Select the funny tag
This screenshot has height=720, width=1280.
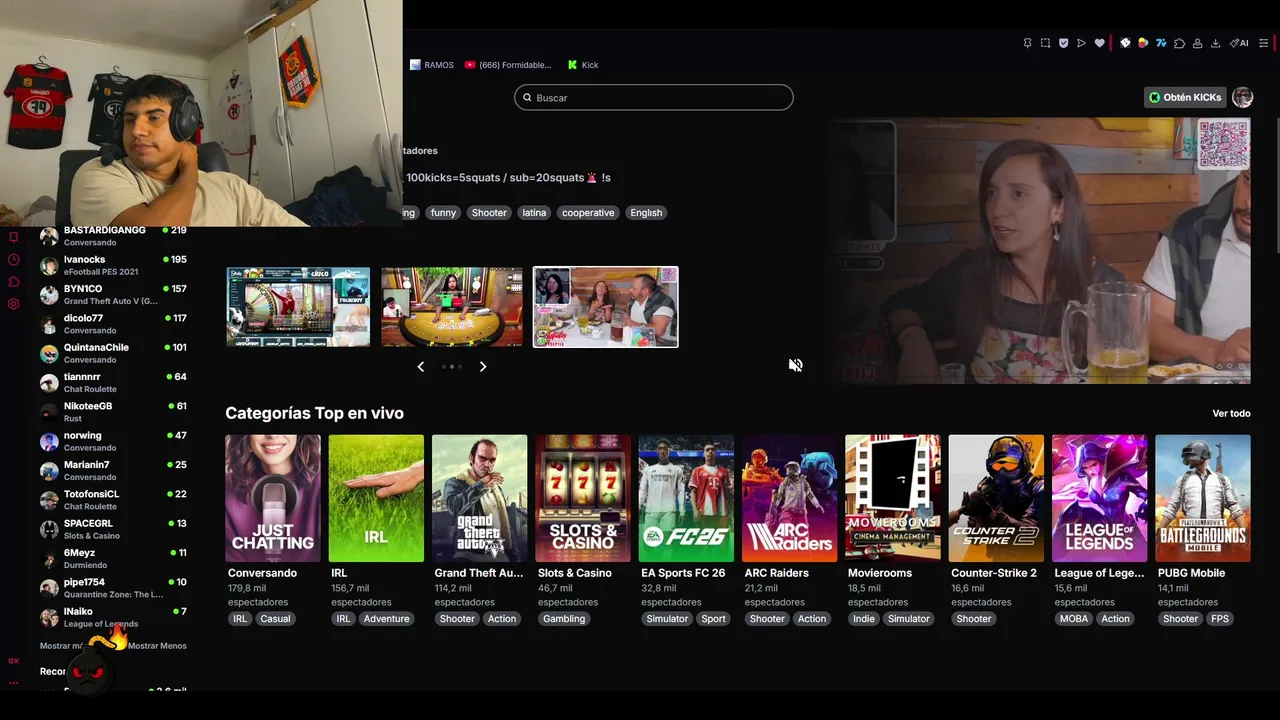443,213
